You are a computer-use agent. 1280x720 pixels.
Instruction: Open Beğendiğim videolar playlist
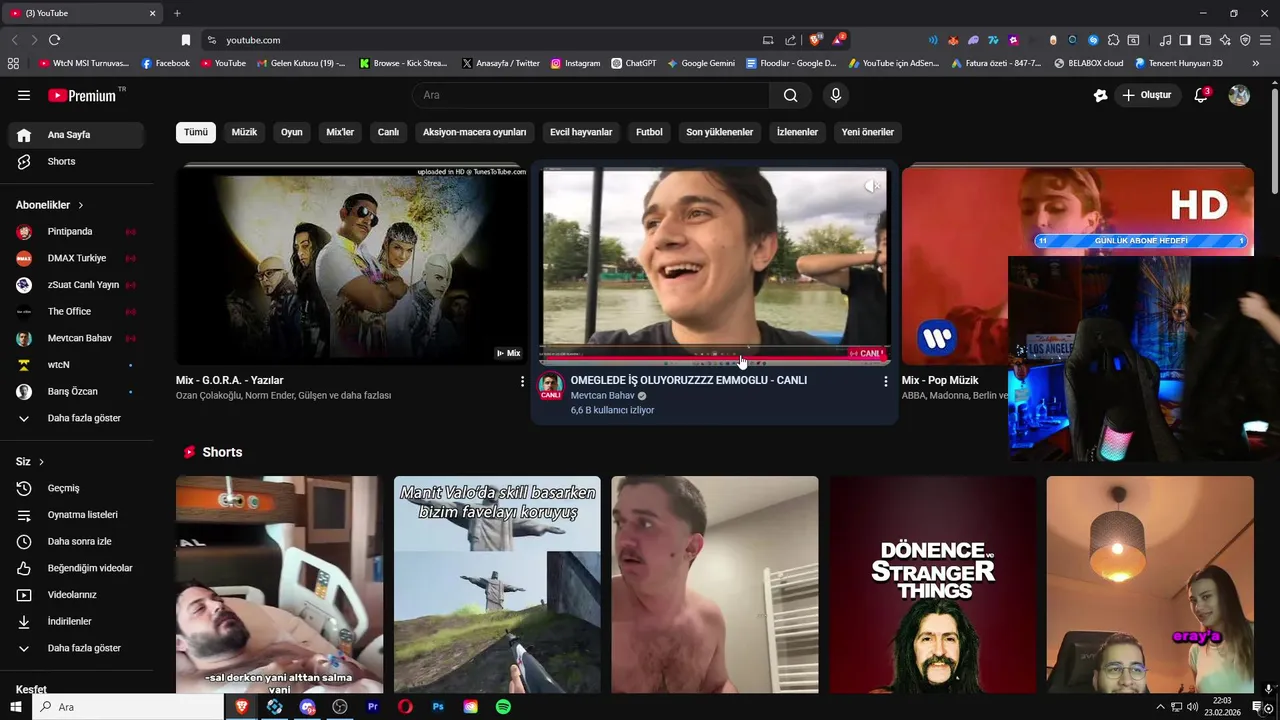coord(76,568)
